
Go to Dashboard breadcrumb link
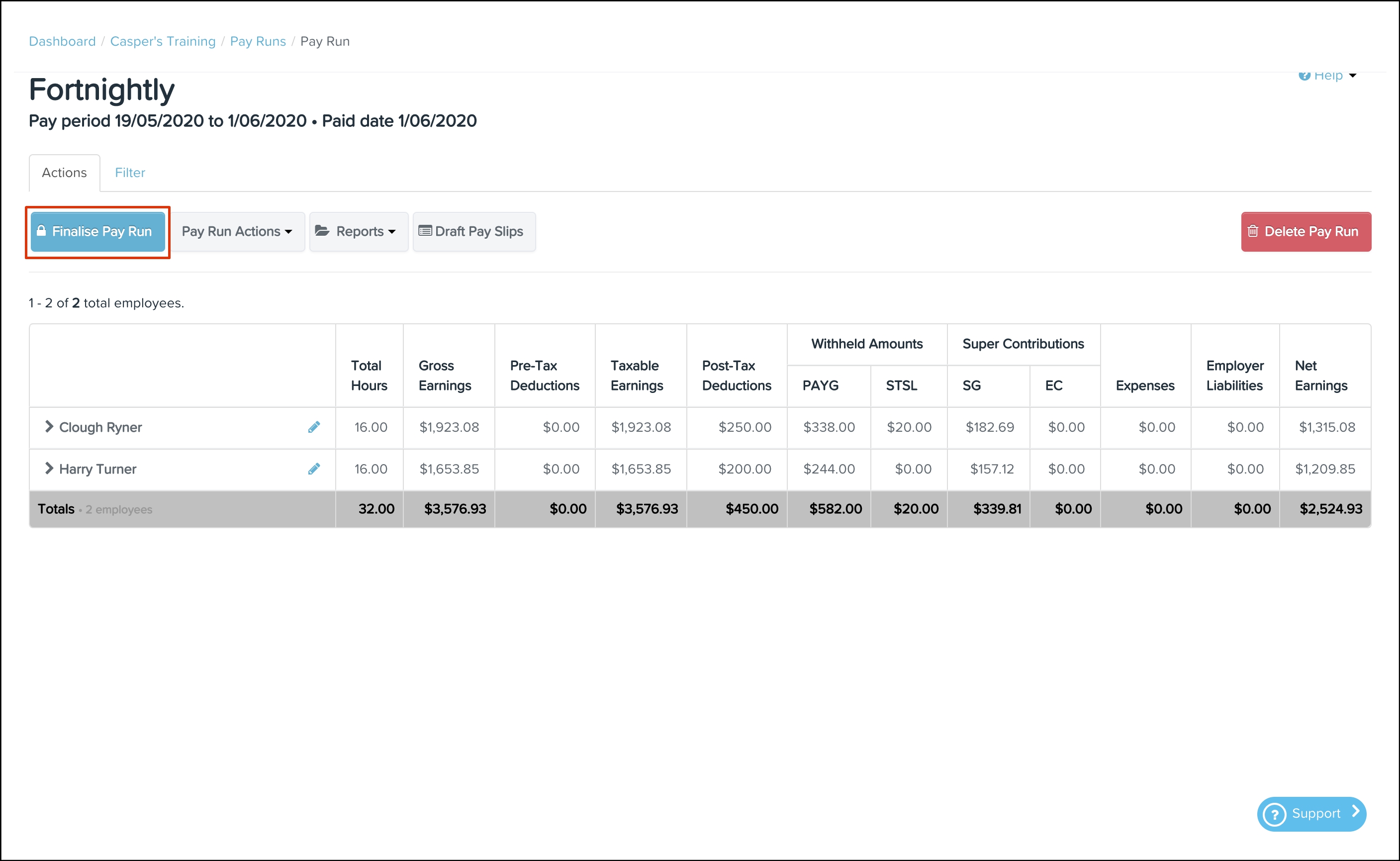62,42
